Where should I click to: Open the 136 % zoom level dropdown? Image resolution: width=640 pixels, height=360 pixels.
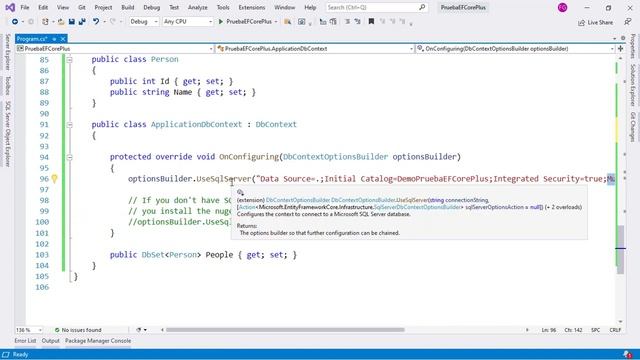[29, 330]
